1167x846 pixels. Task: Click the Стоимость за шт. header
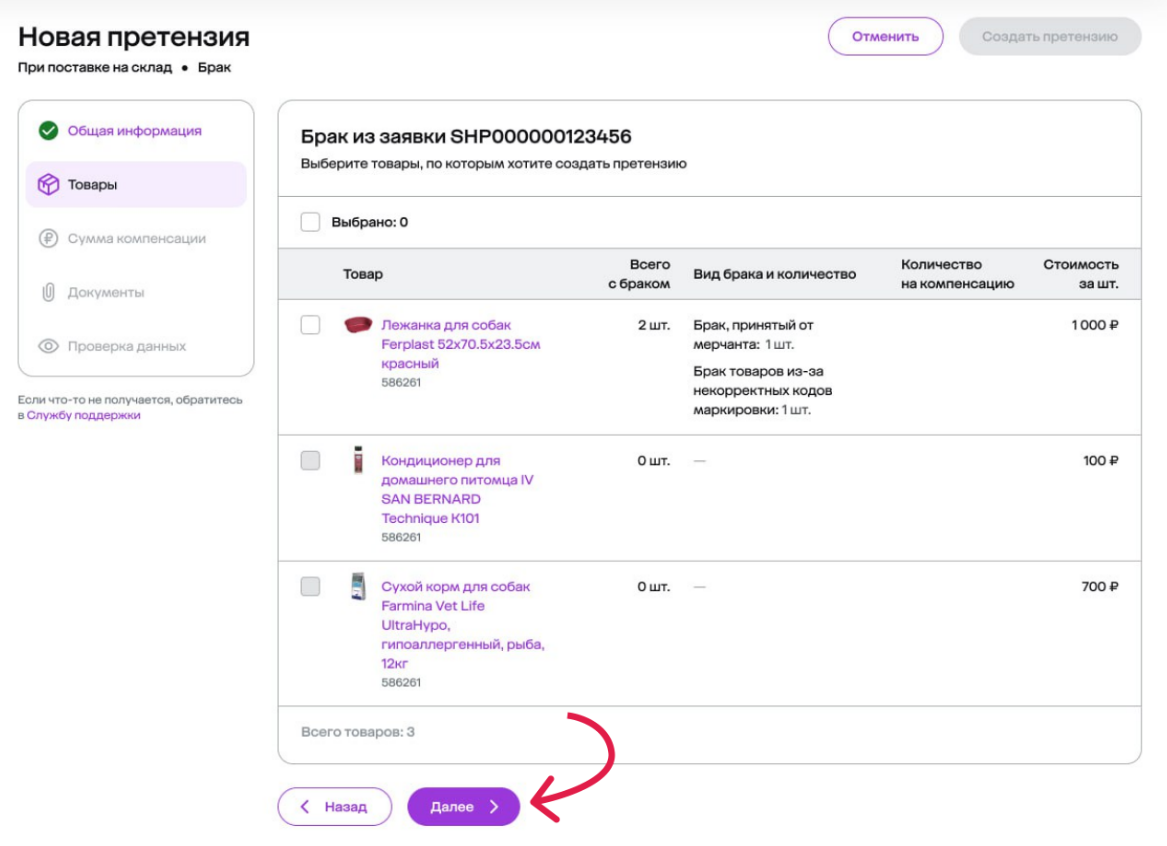pos(1081,274)
